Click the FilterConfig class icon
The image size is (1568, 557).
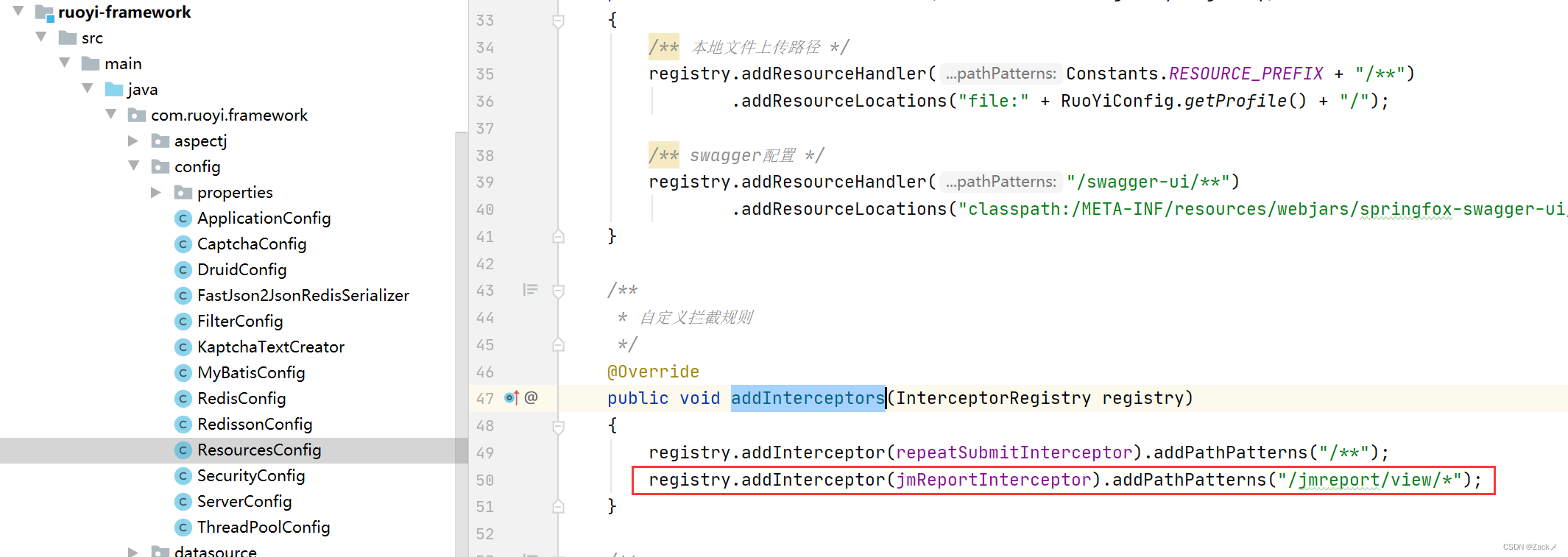pyautogui.click(x=183, y=322)
